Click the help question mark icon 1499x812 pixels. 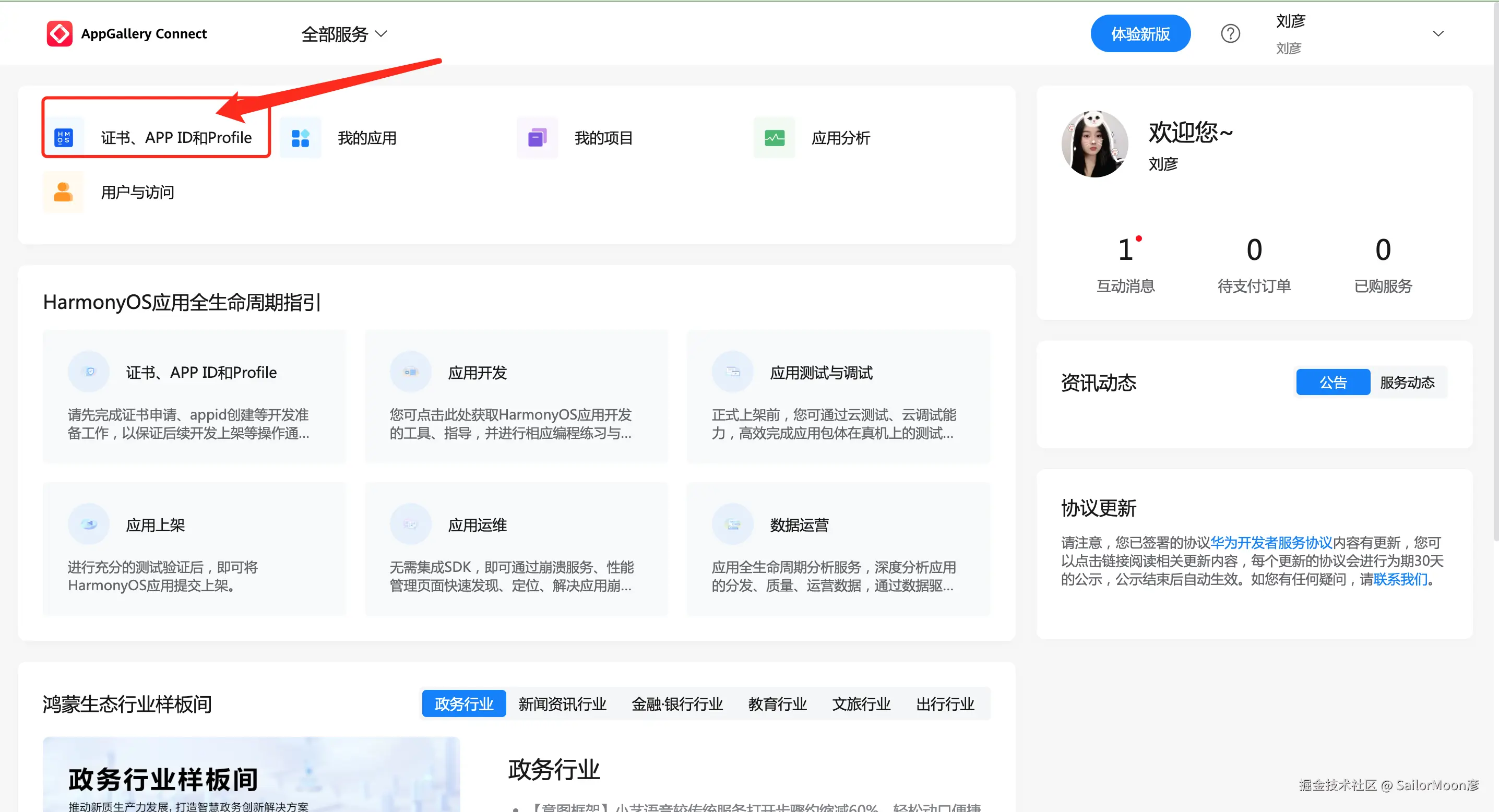pos(1231,33)
